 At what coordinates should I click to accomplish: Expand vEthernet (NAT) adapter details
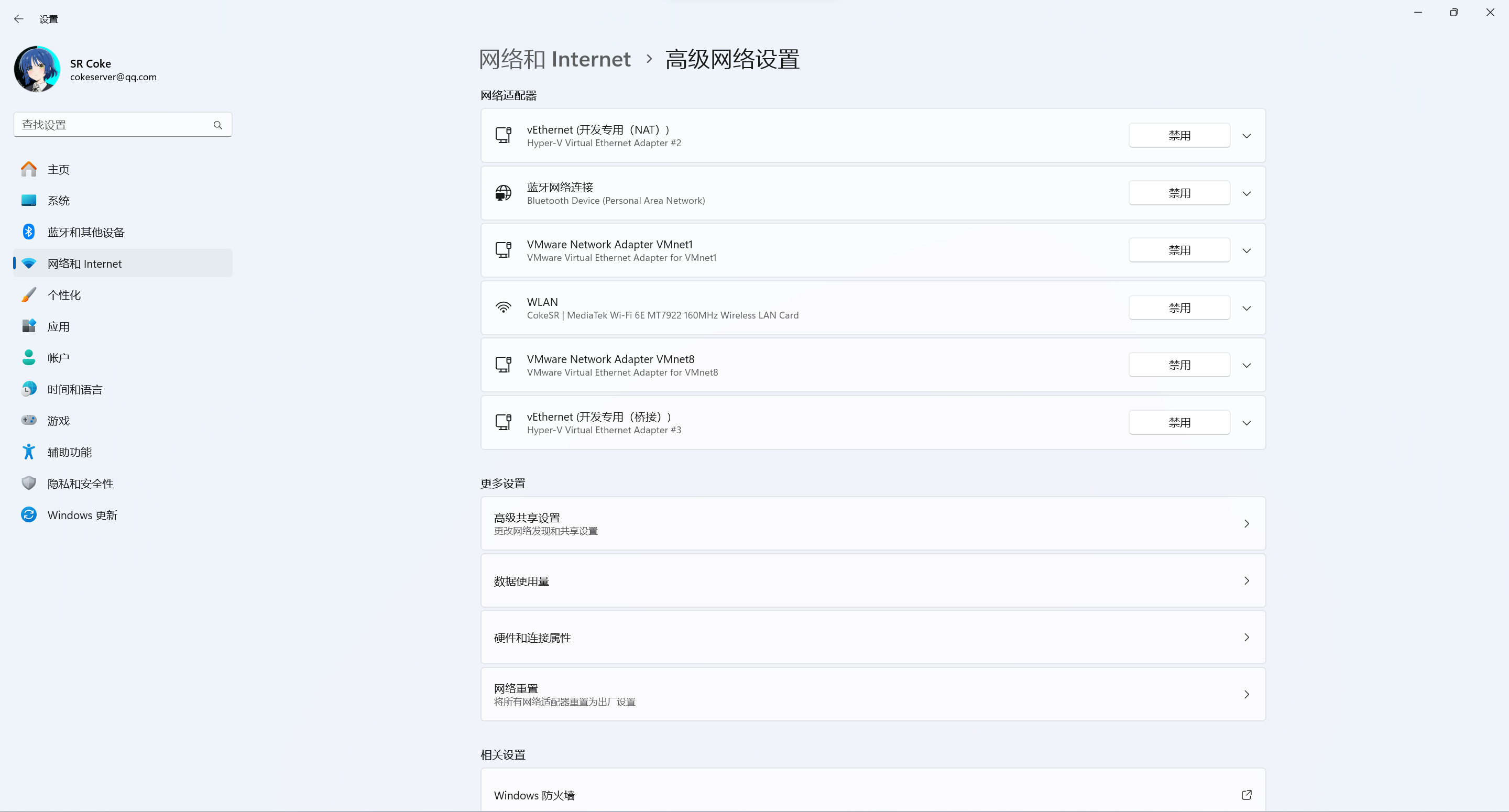(1246, 136)
